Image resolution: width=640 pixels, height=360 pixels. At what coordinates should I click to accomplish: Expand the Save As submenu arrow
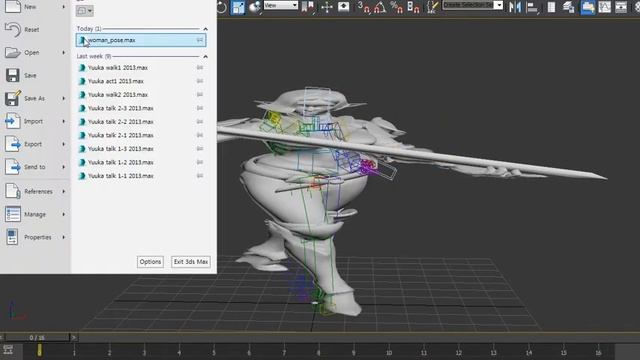pyautogui.click(x=64, y=98)
